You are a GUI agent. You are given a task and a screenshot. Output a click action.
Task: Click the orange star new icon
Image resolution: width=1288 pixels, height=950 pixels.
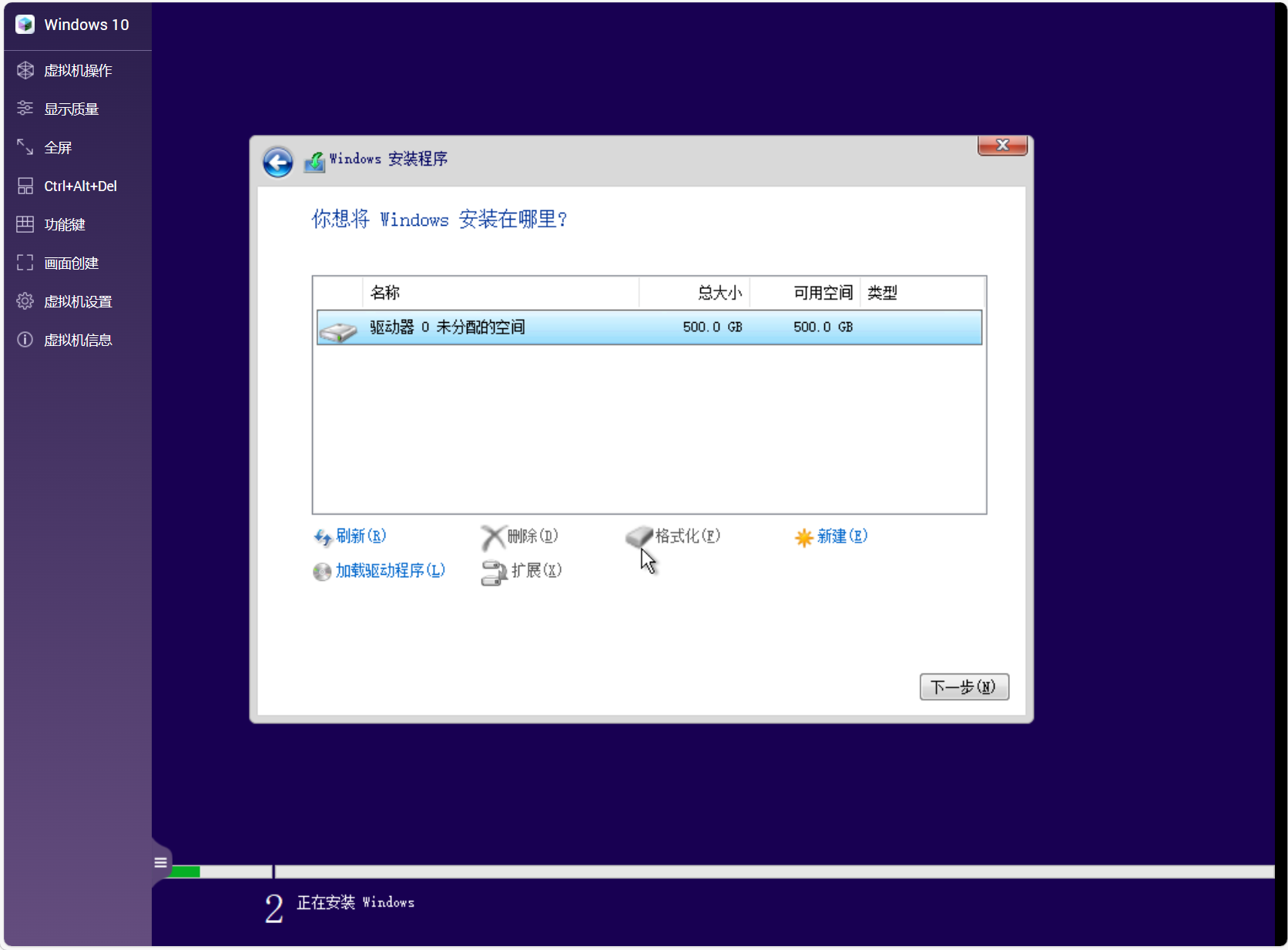click(x=804, y=537)
